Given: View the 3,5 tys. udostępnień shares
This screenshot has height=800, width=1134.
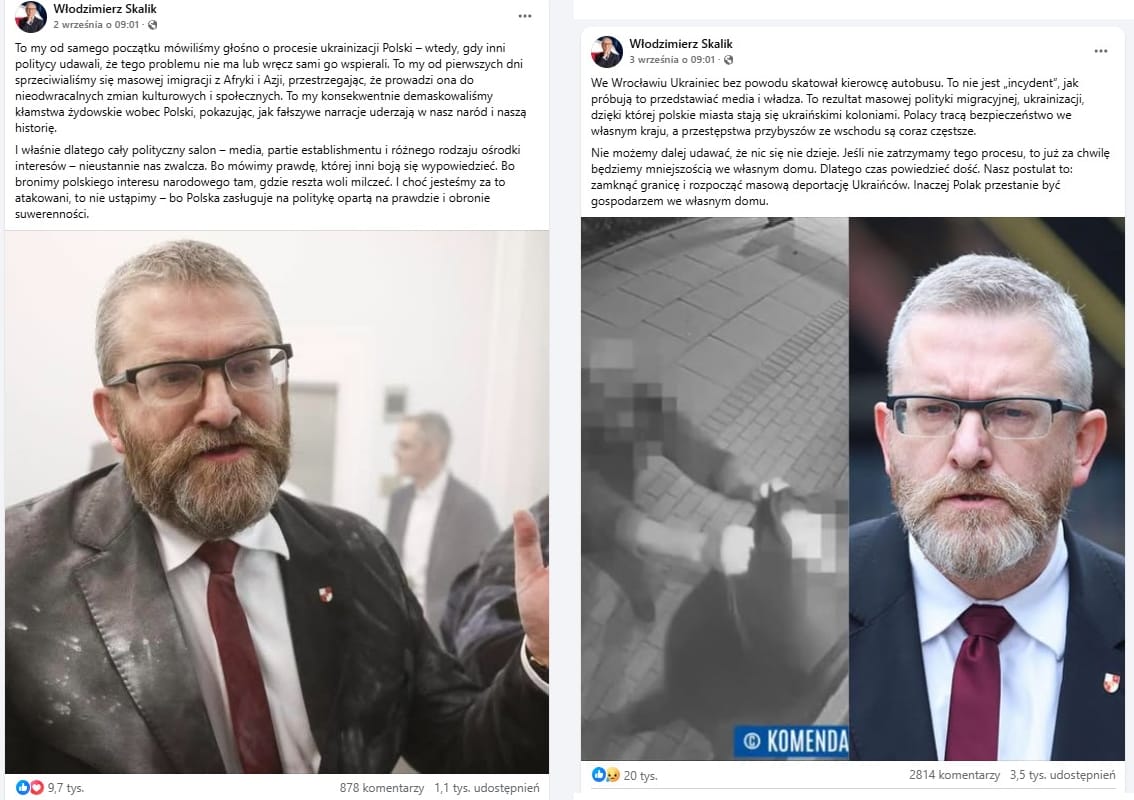Looking at the screenshot, I should [x=1062, y=775].
